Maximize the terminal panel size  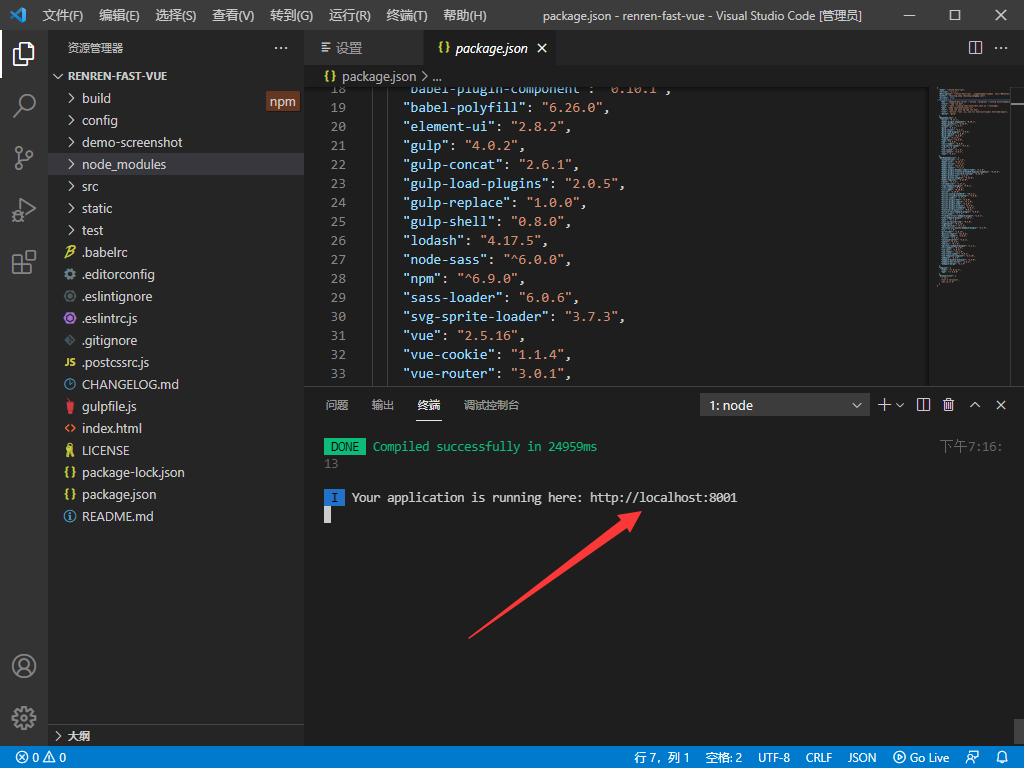pyautogui.click(x=975, y=405)
